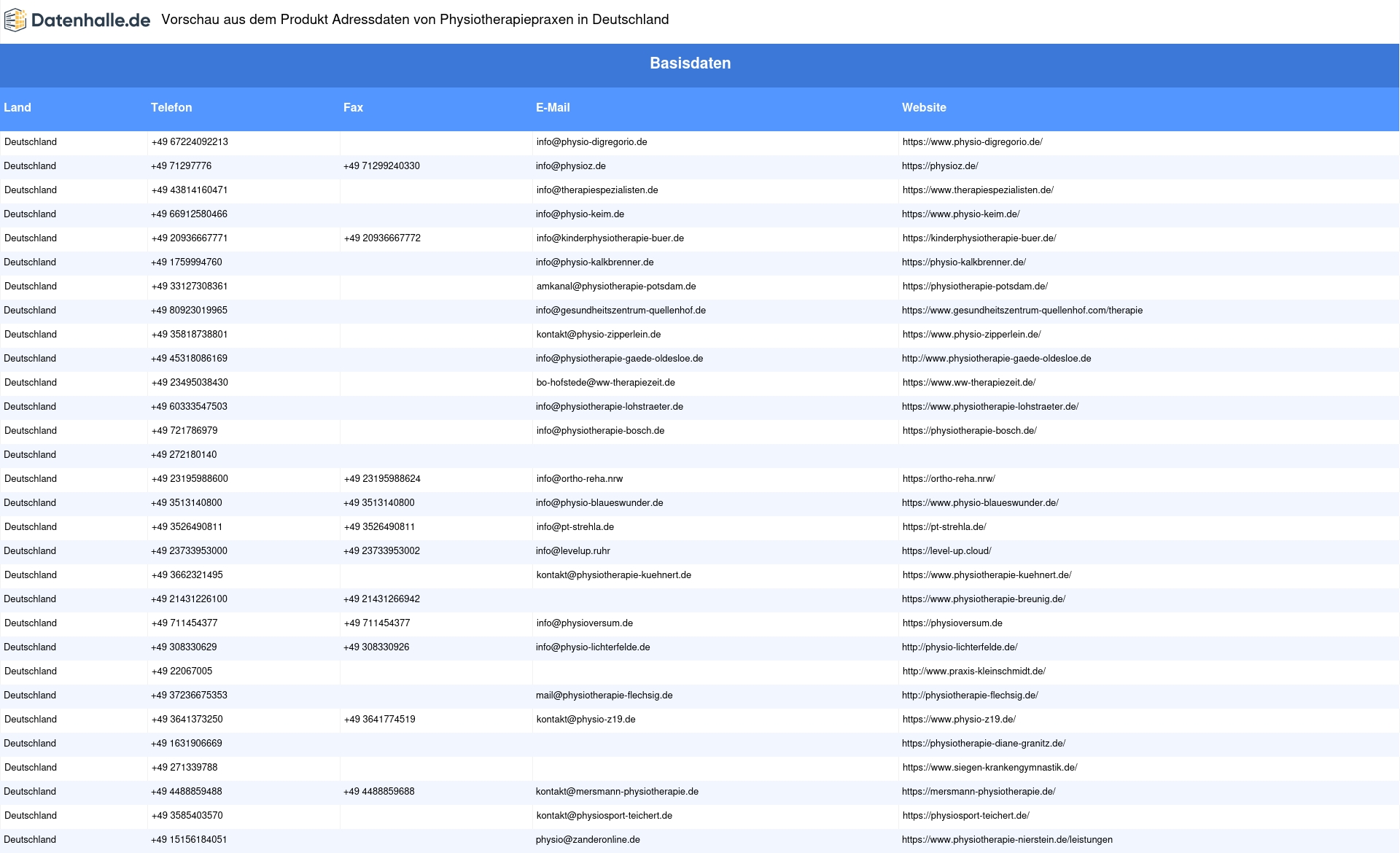Open https://mersmann-physiotherapie.de/ link
This screenshot has width=1400, height=853.
point(979,792)
